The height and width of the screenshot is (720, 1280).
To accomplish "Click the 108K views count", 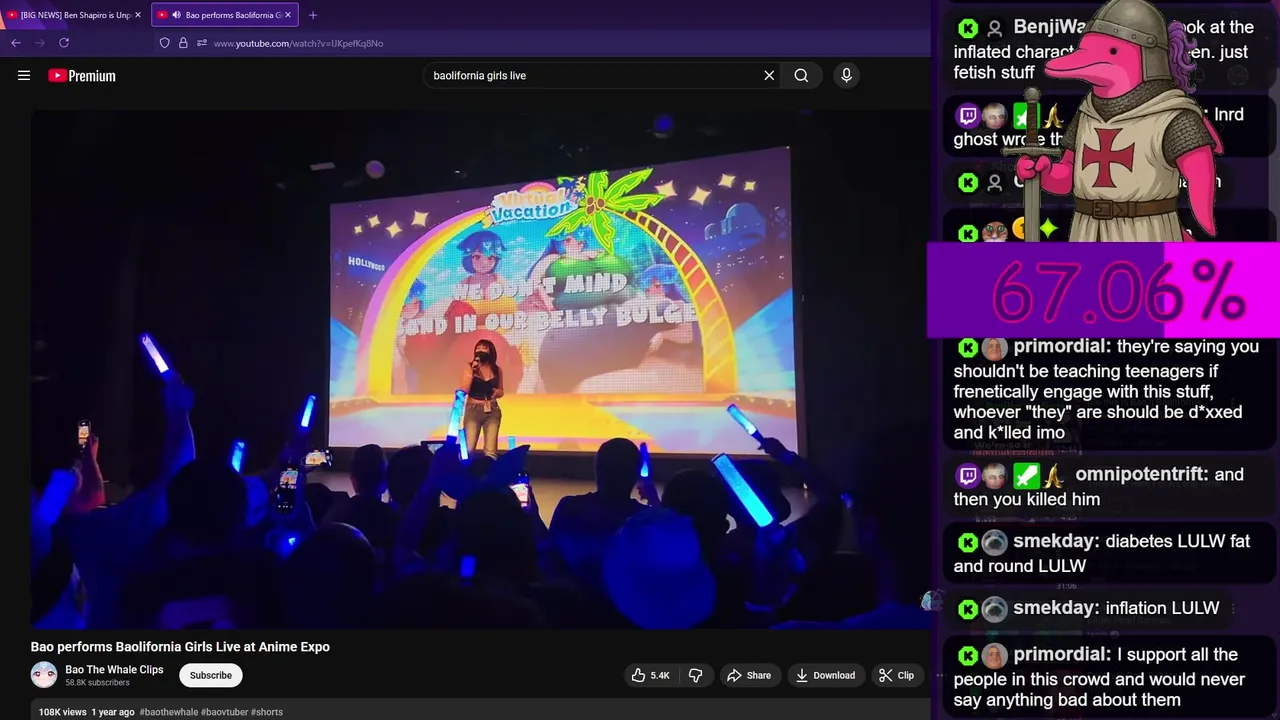I will 63,712.
